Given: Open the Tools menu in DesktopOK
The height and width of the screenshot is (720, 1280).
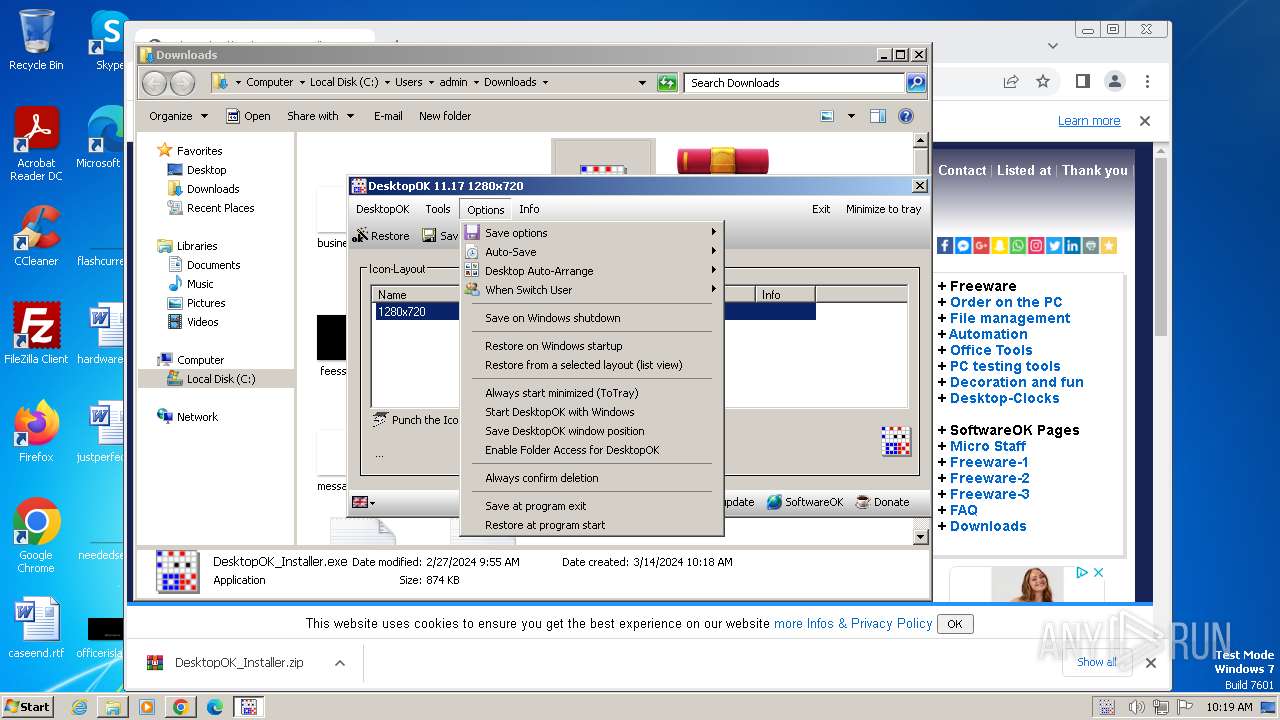Looking at the screenshot, I should pos(438,209).
